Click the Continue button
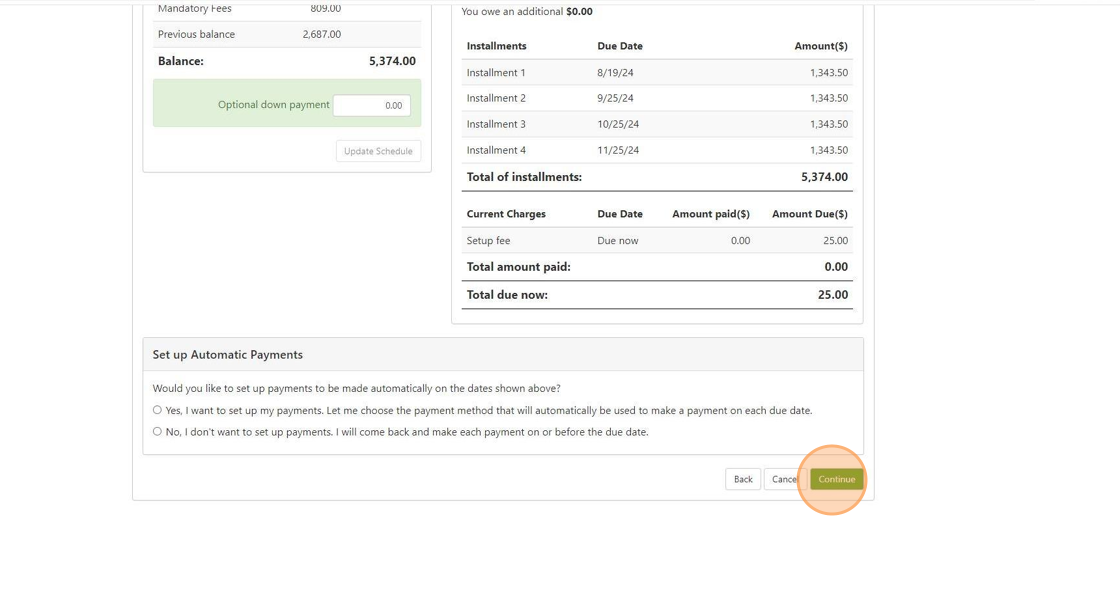 [x=836, y=479]
